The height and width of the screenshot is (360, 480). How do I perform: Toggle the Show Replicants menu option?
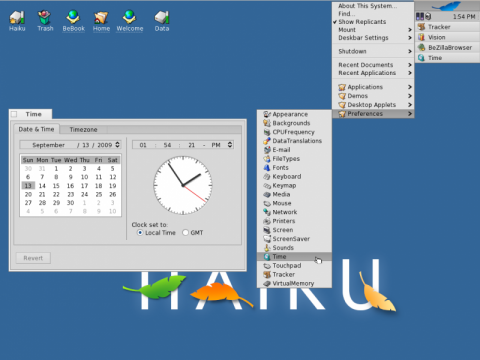[x=373, y=22]
